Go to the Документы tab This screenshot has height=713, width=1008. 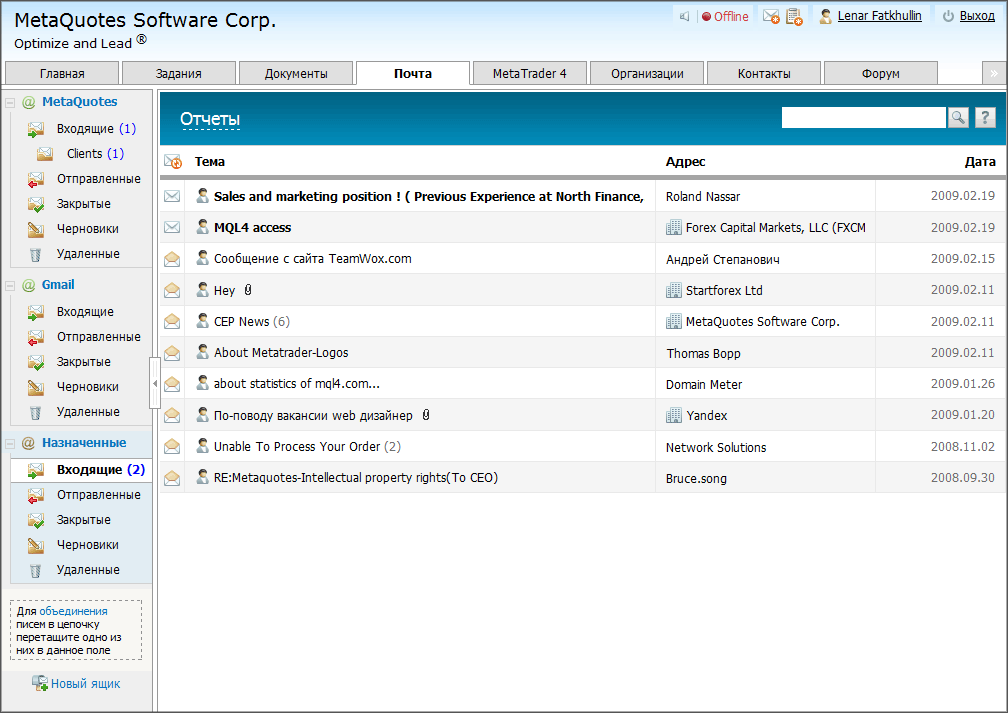[296, 73]
